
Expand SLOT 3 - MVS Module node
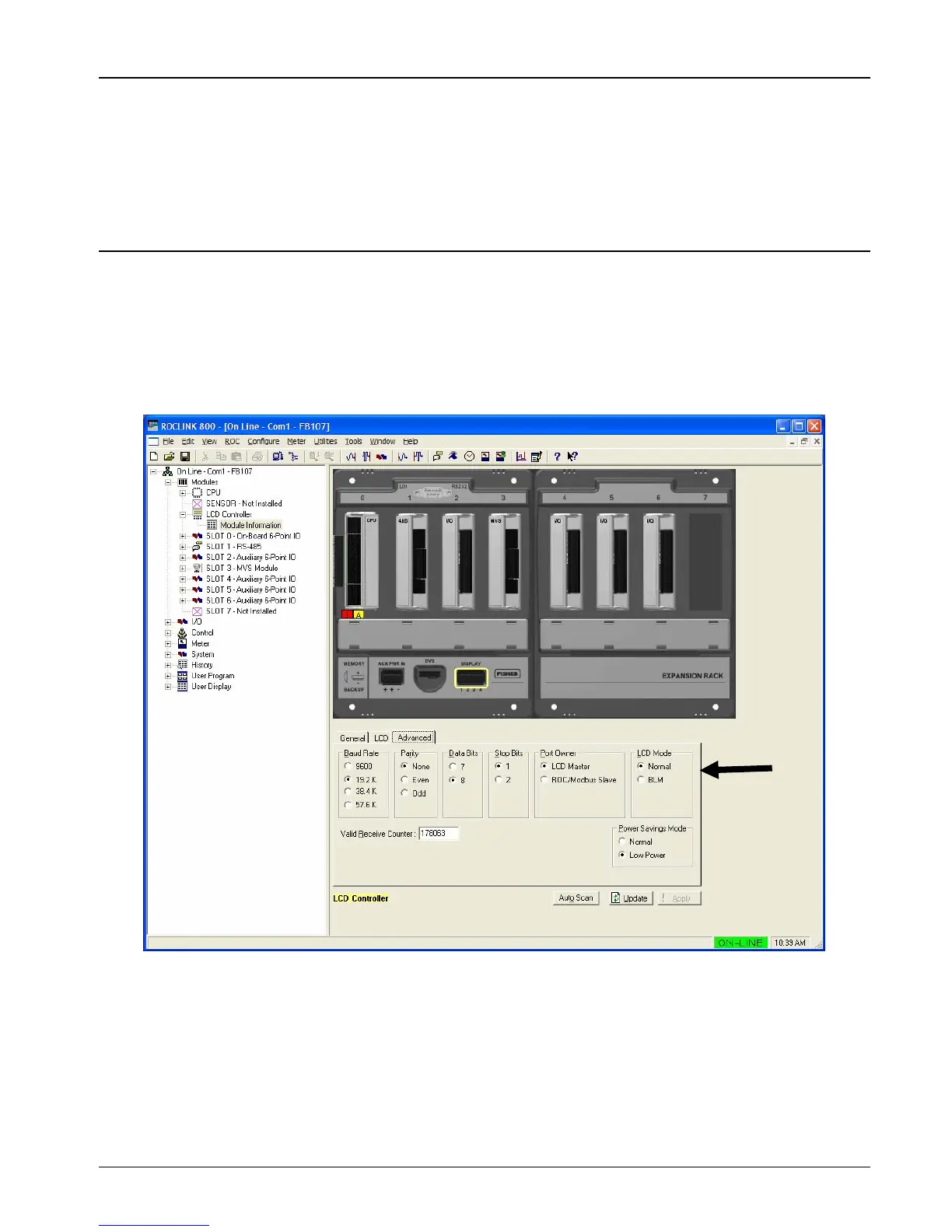pos(183,569)
